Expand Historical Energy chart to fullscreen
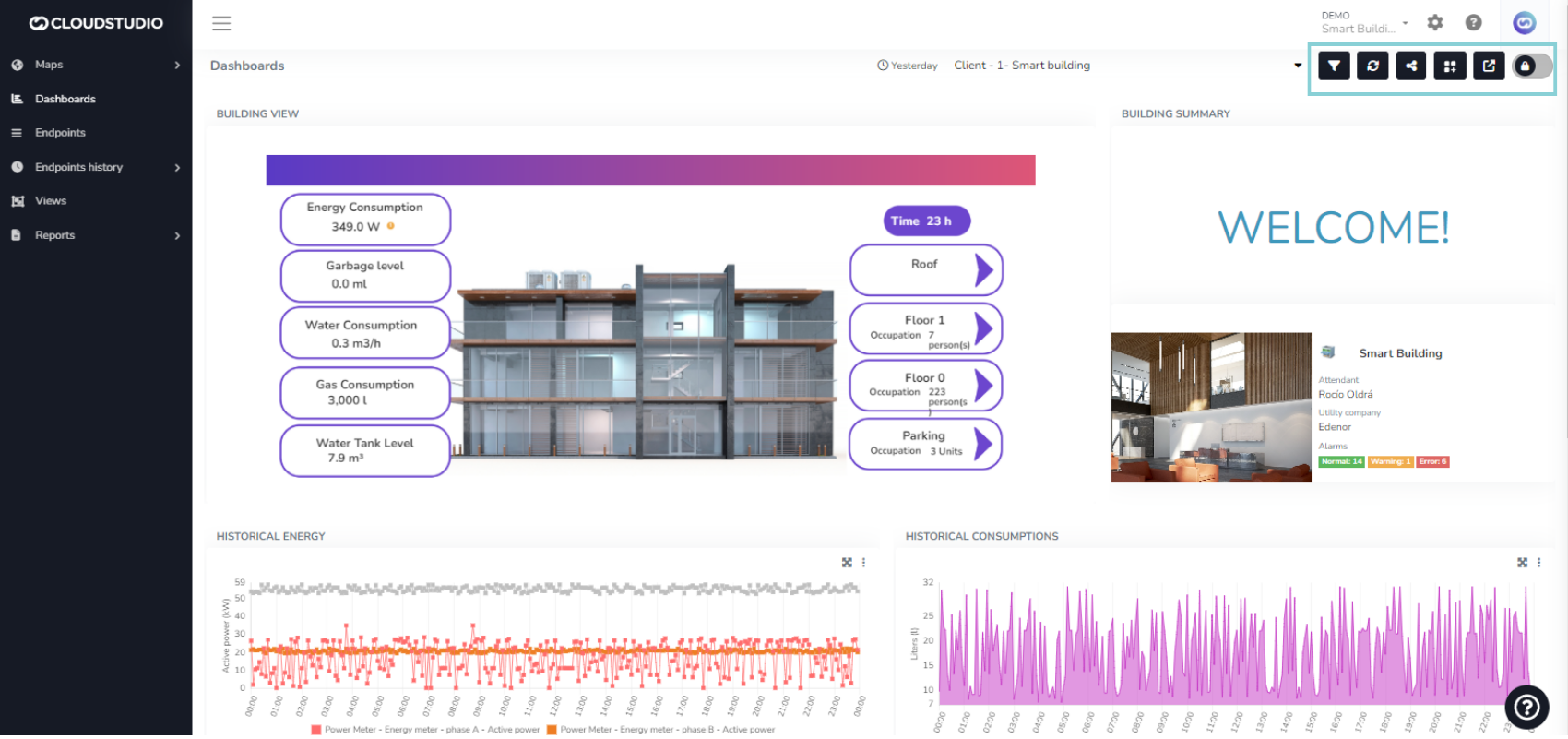This screenshot has width=1568, height=739. tap(847, 562)
